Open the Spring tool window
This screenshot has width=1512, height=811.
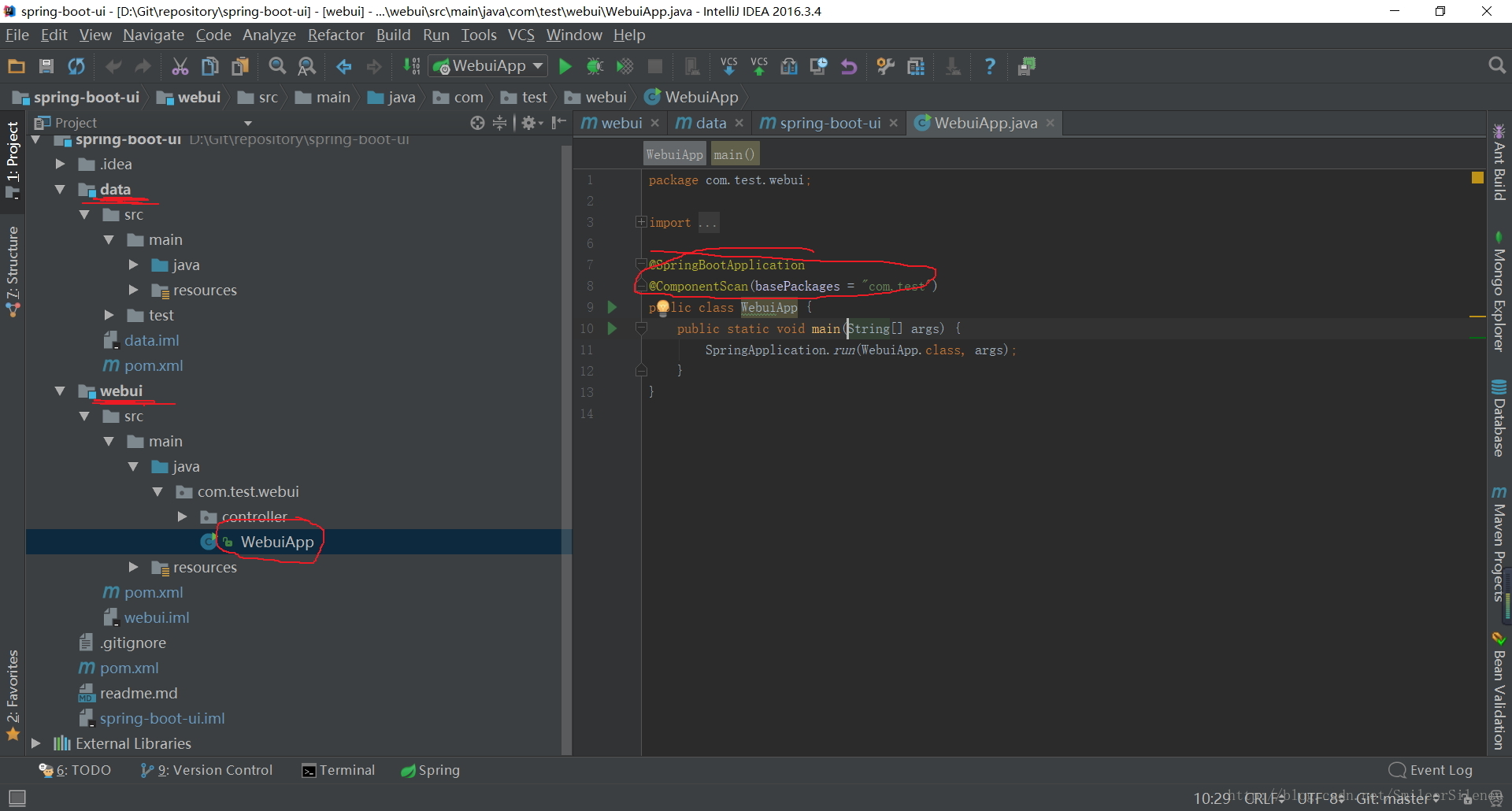(430, 770)
